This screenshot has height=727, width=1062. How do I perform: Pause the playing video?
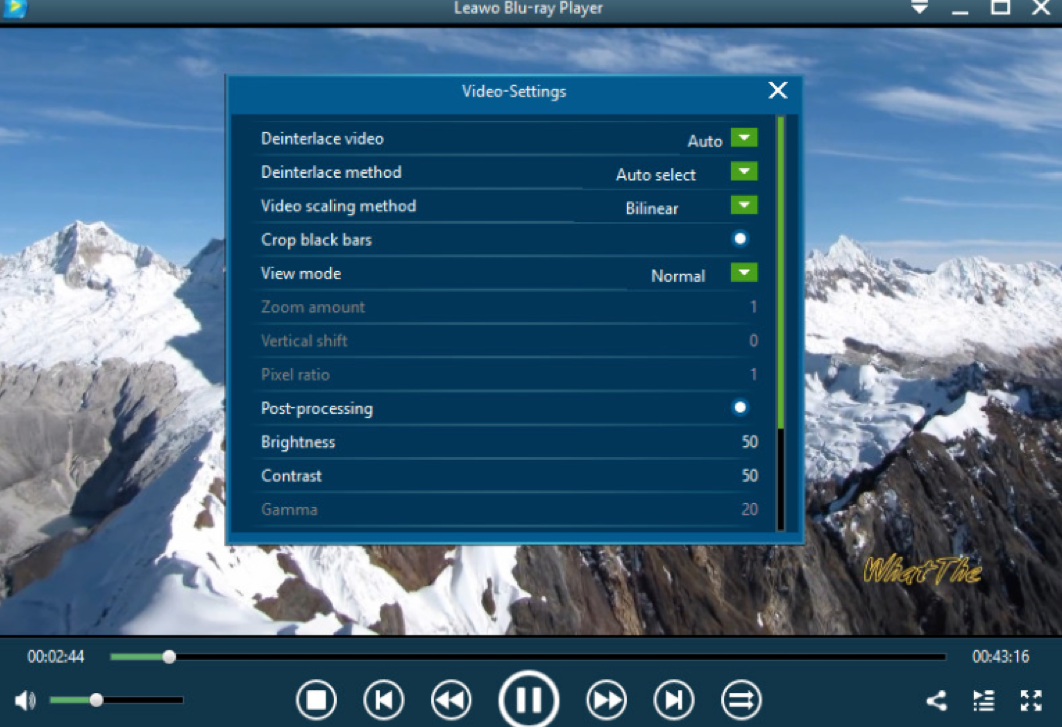point(528,700)
